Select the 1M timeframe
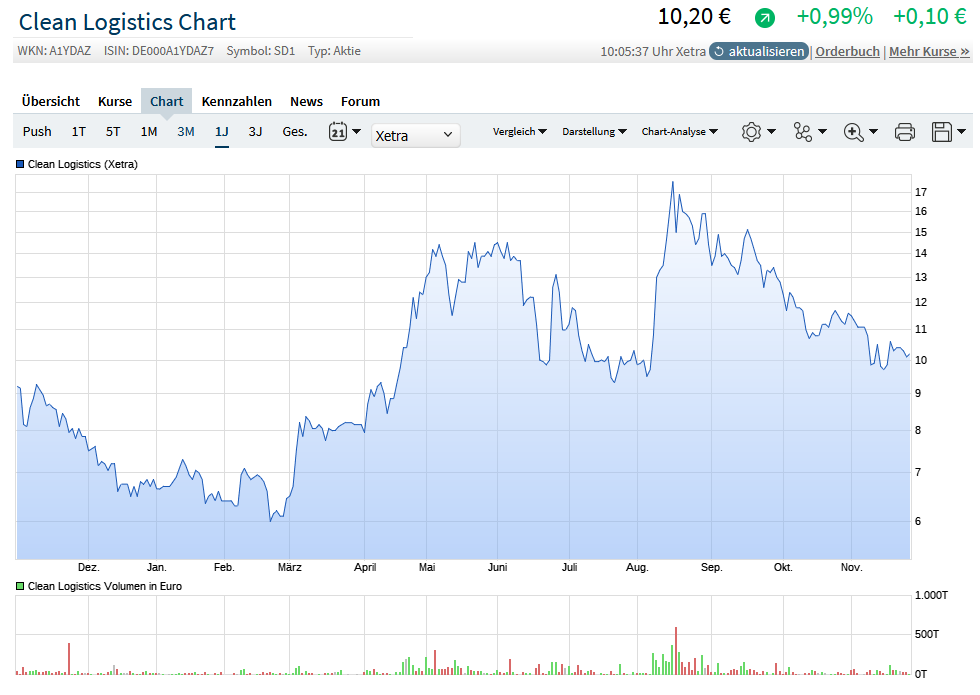 tap(149, 131)
